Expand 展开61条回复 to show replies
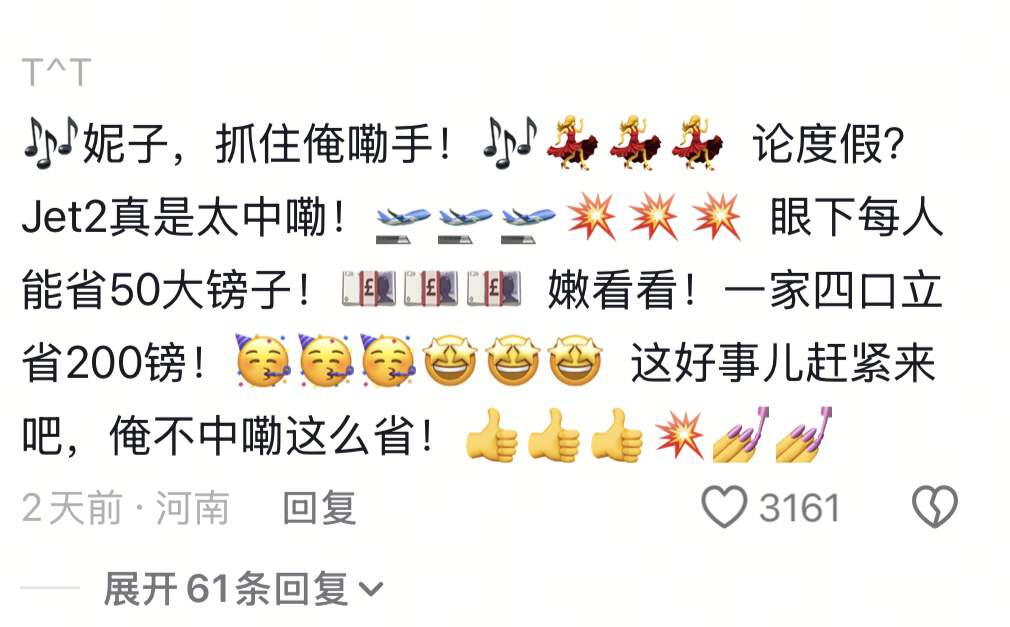Screen dimensions: 1010x627 pos(243,588)
